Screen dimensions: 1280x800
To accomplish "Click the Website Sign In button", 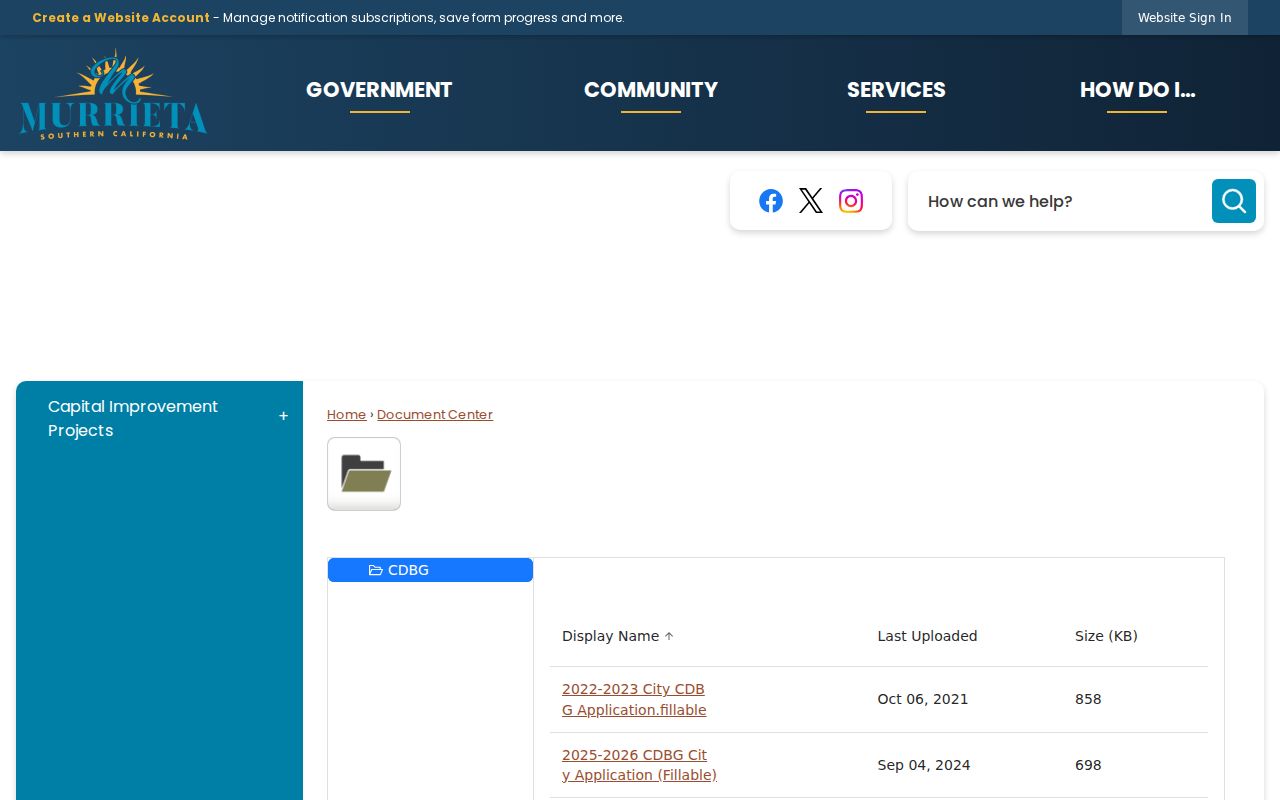I will coord(1185,18).
